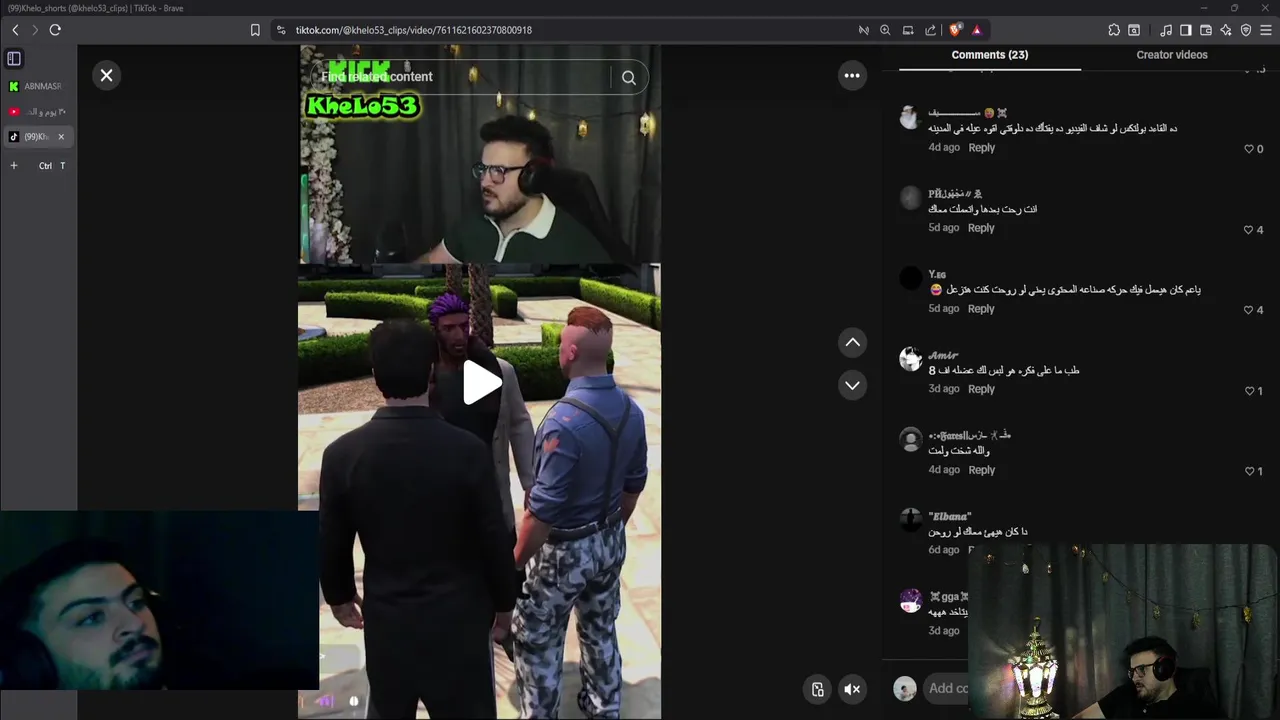Bookmark this page

[x=255, y=30]
